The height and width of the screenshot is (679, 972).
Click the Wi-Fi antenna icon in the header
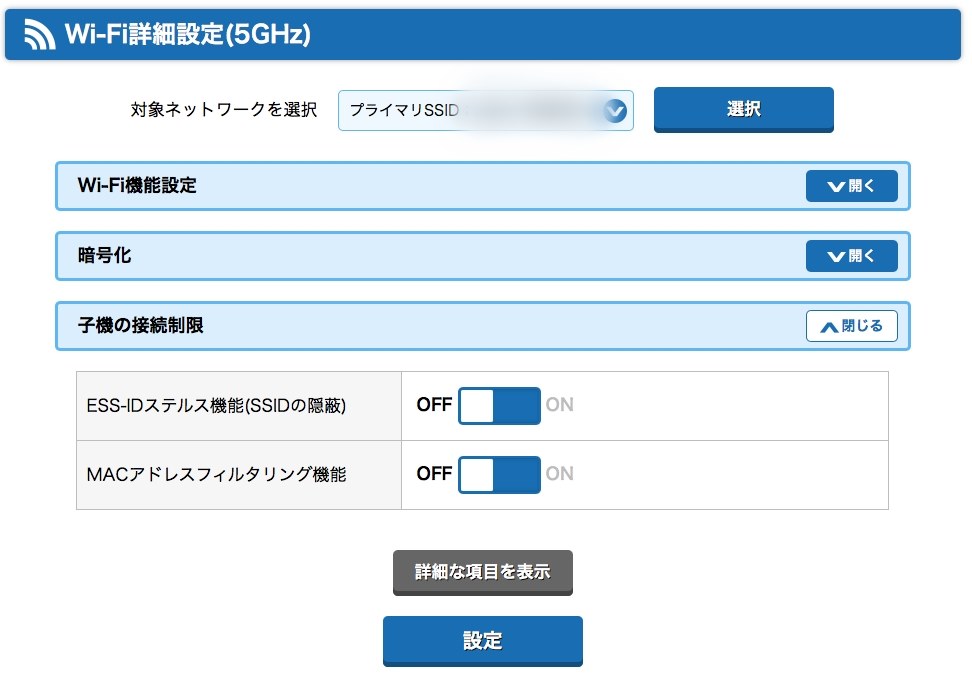point(37,35)
